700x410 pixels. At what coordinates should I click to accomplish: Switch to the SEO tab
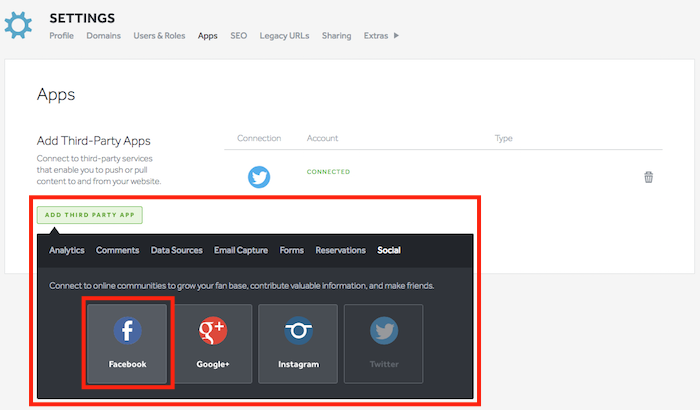click(x=238, y=36)
